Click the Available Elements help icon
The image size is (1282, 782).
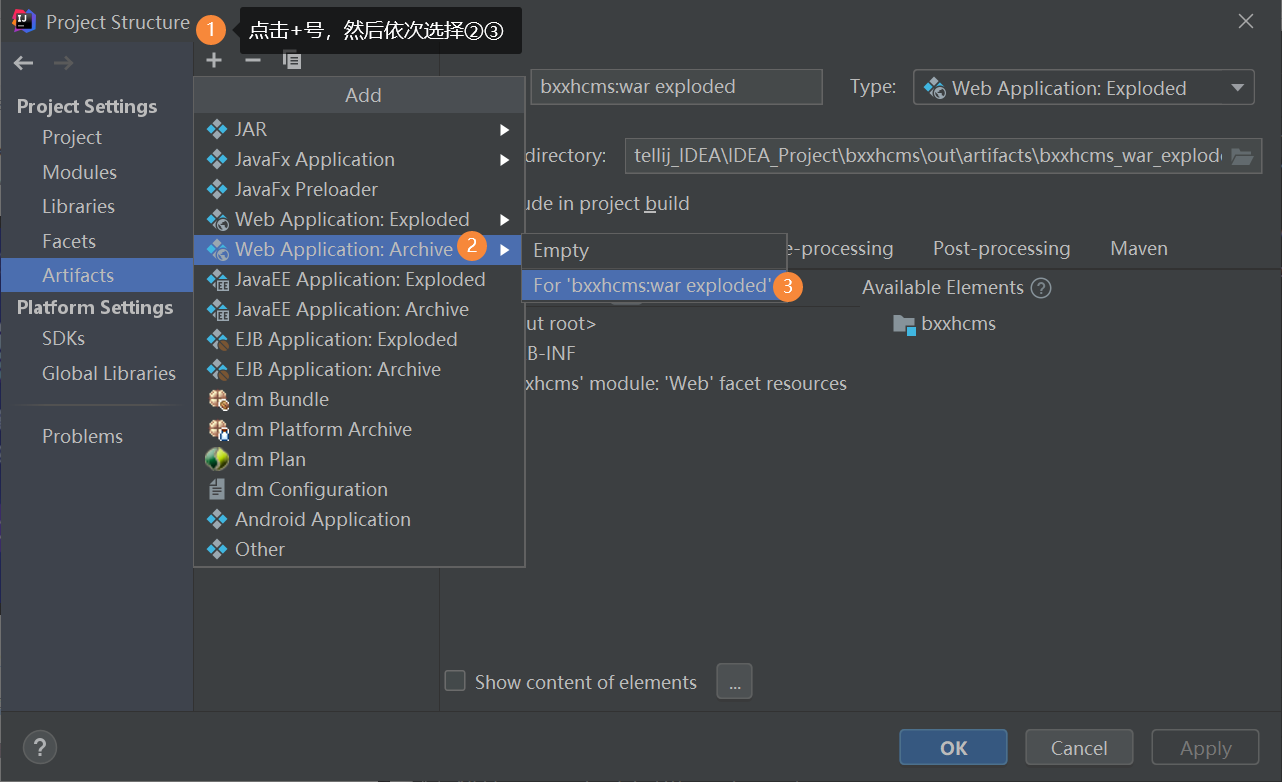click(1041, 287)
